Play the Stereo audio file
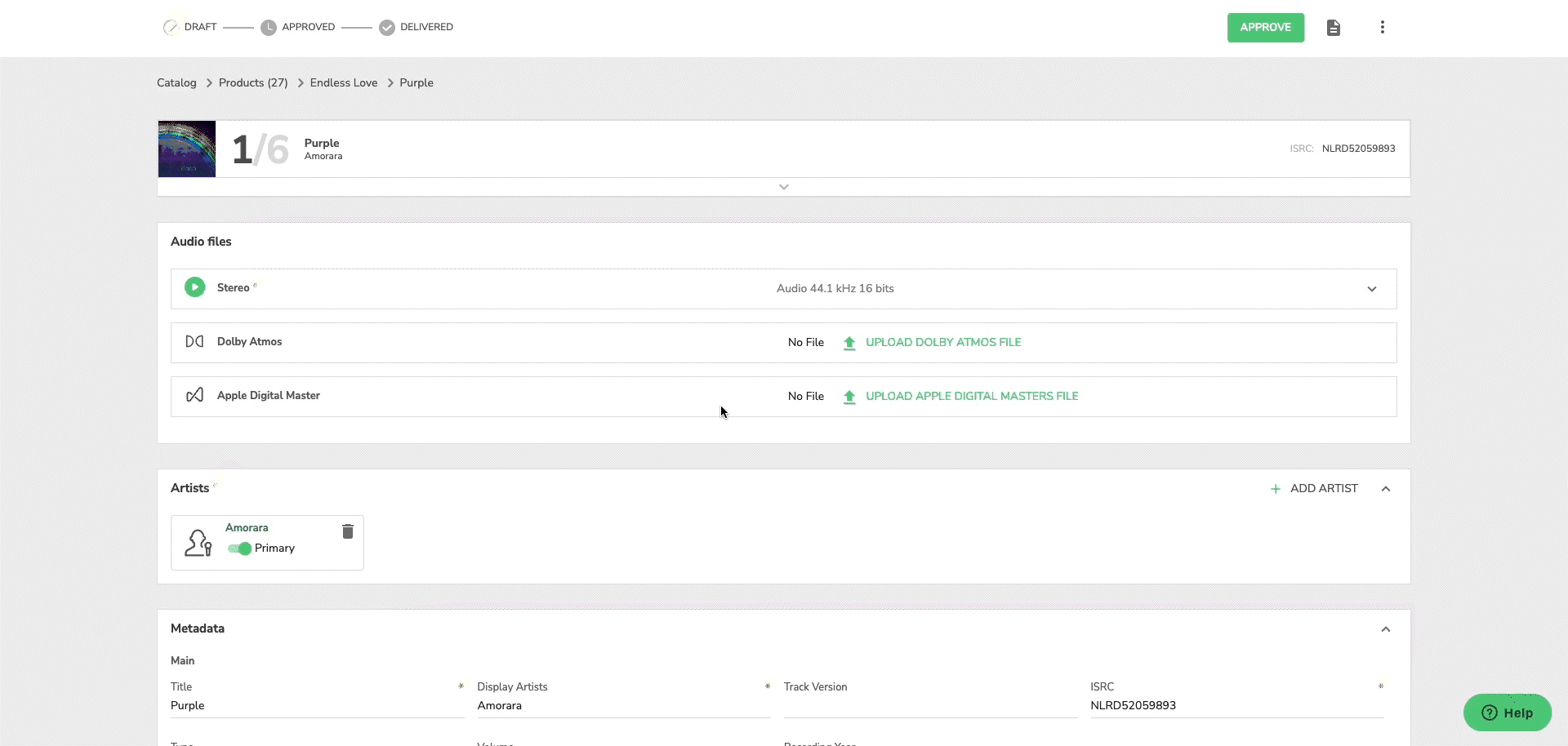The width and height of the screenshot is (1568, 746). tap(194, 287)
